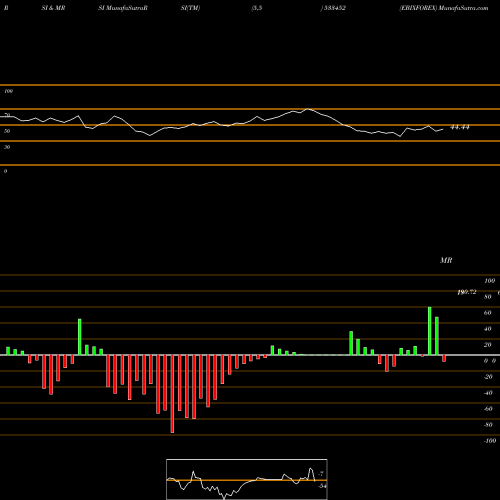Click the "199.72" value in MR panel
The width and height of the screenshot is (500, 500).
tap(467, 292)
